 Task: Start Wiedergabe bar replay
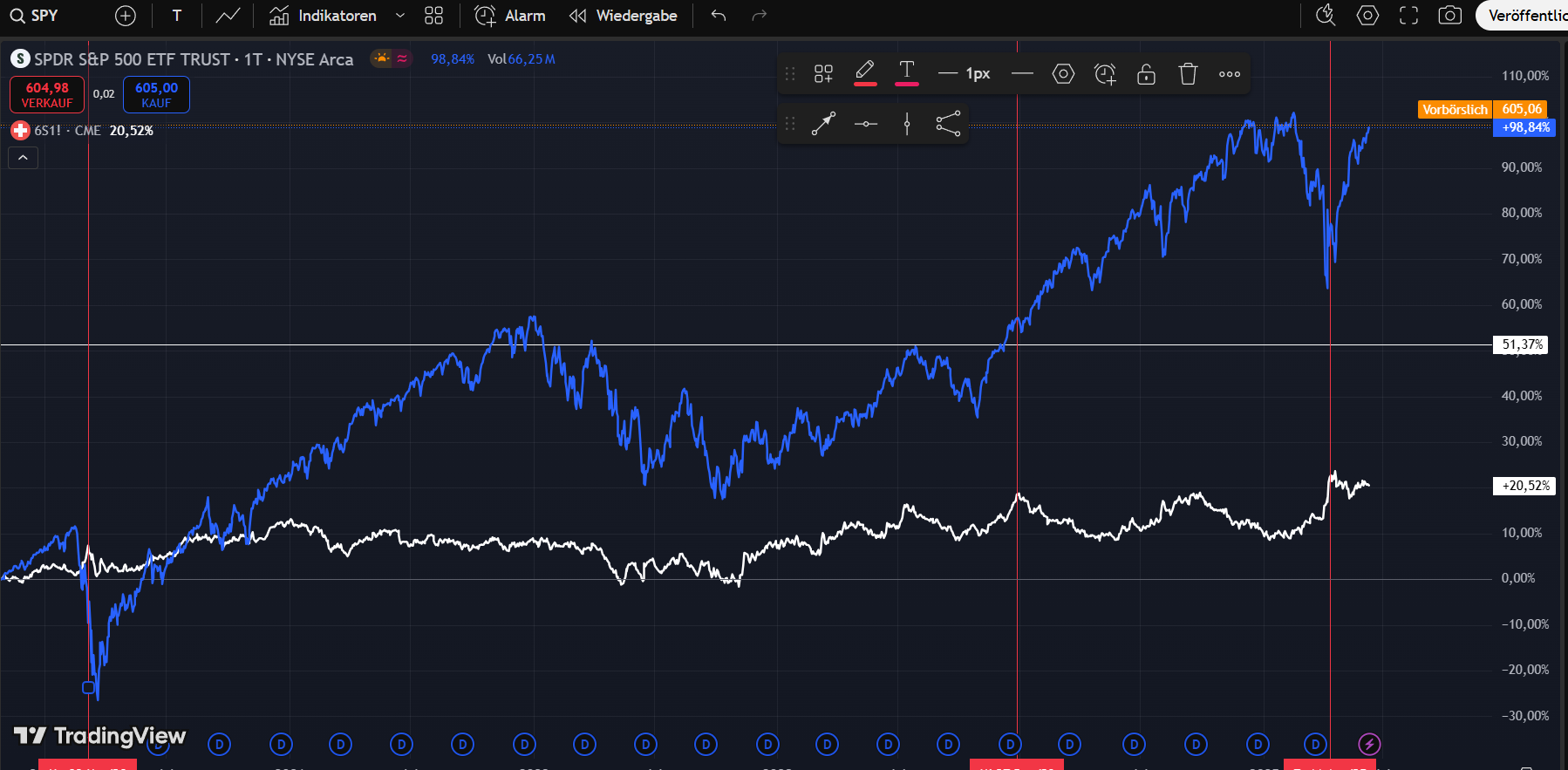[623, 16]
